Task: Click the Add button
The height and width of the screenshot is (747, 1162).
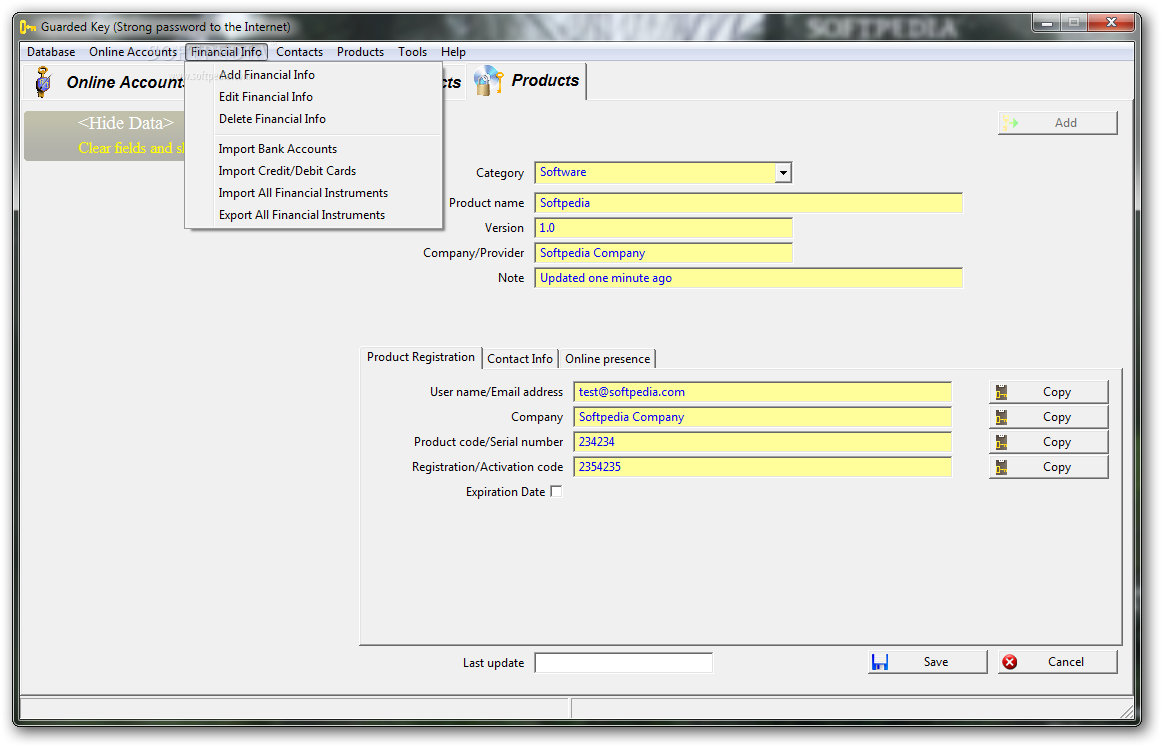Action: [x=1058, y=123]
